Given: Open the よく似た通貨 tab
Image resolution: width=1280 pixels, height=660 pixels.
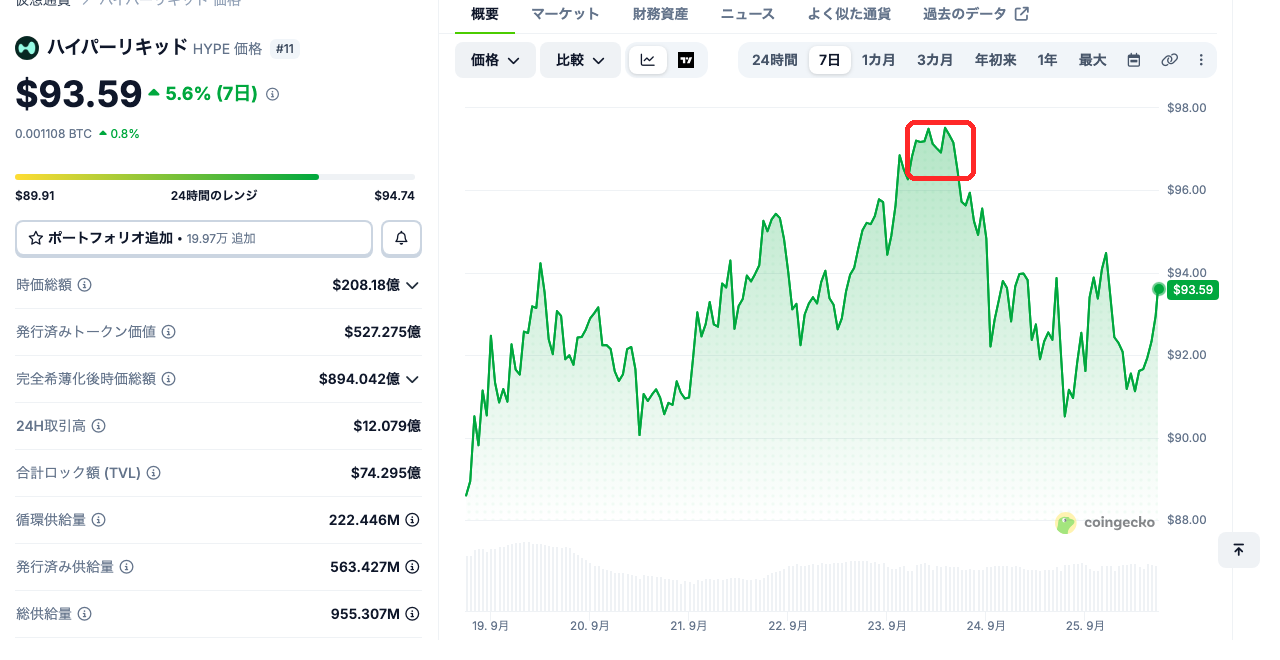Looking at the screenshot, I should [849, 14].
